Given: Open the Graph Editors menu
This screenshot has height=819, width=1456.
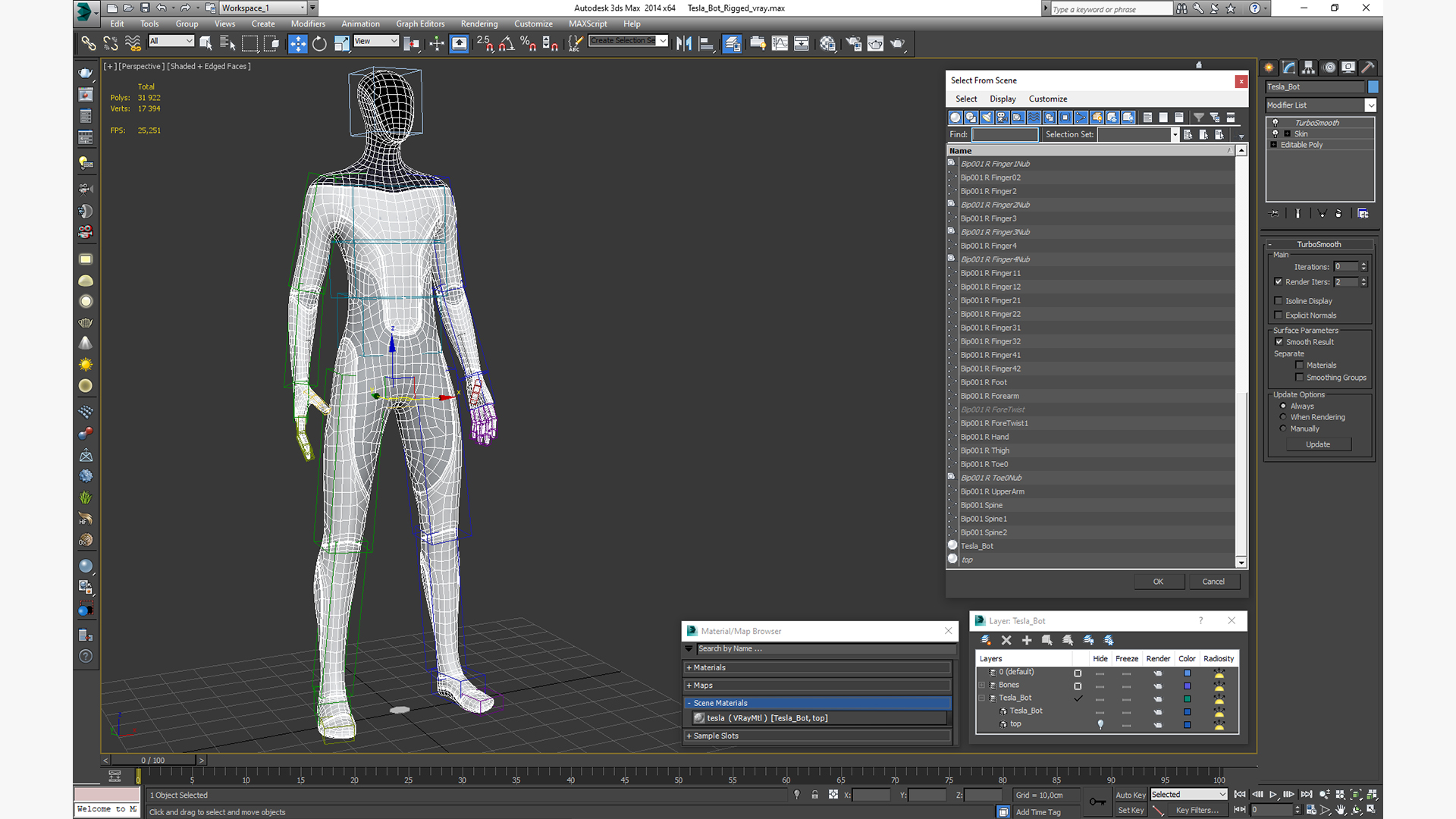Looking at the screenshot, I should [x=420, y=24].
